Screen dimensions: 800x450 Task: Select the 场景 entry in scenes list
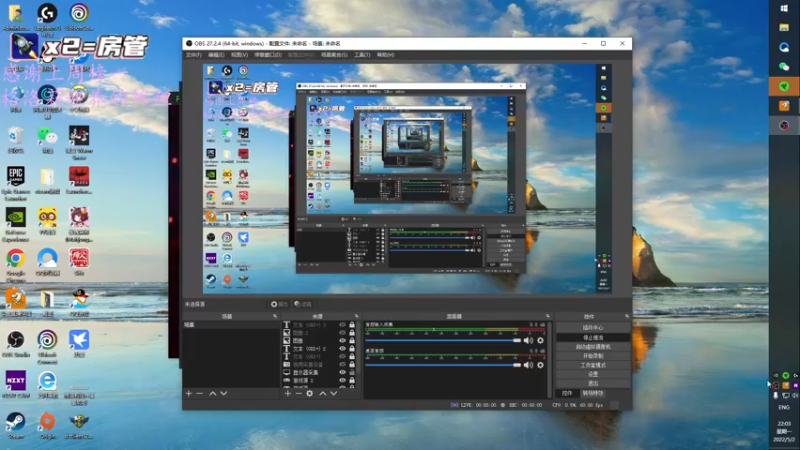pyautogui.click(x=231, y=324)
